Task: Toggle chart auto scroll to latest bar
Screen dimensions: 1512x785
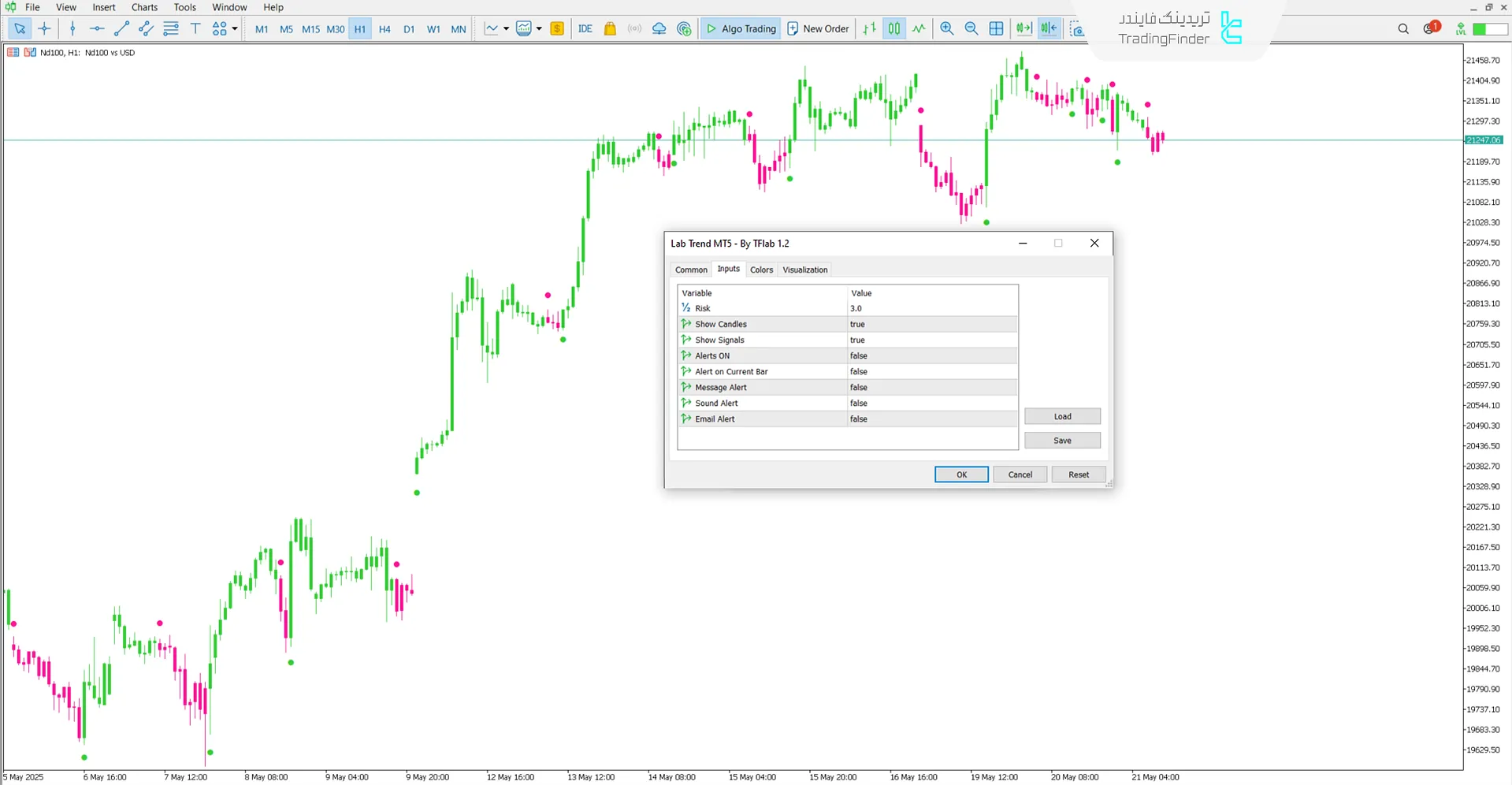Action: 1023,29
